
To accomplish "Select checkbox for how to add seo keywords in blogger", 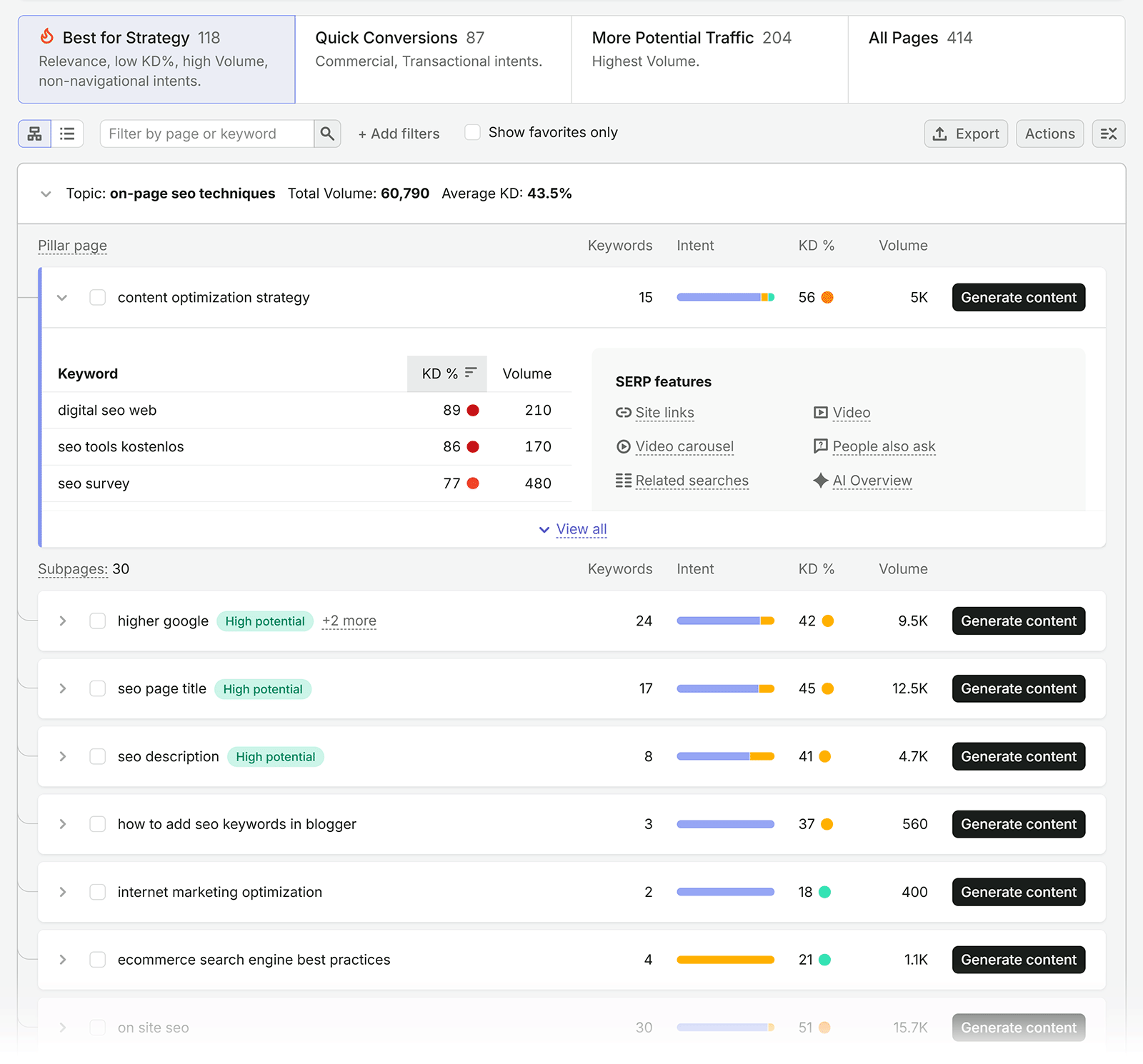I will pos(98,824).
